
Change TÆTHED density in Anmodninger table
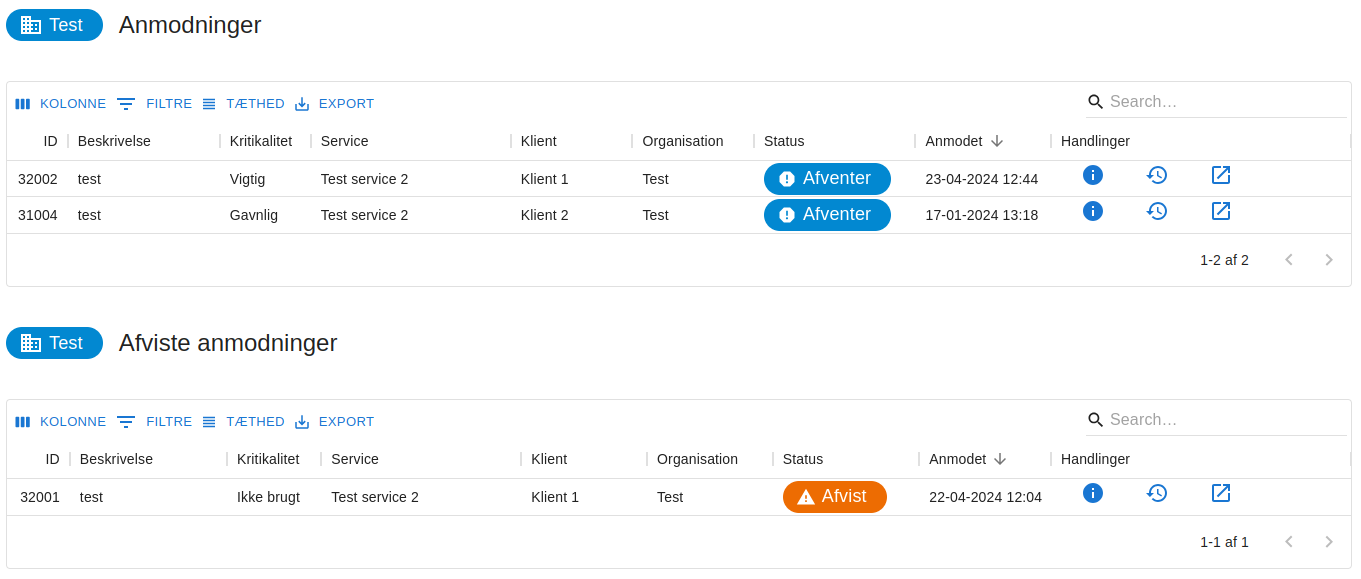click(244, 104)
